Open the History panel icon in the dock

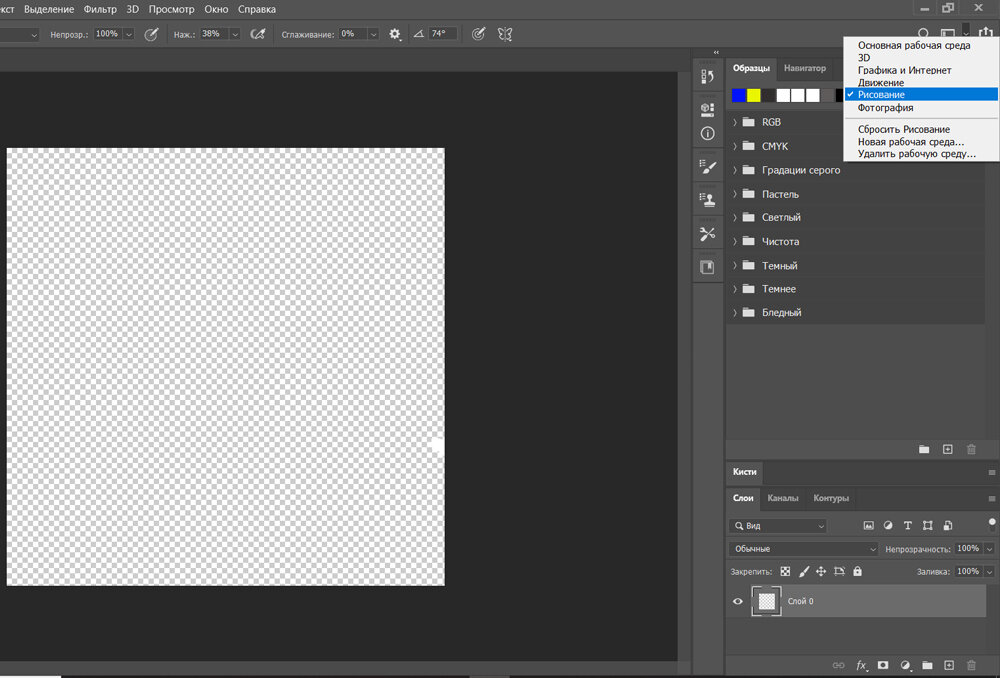[707, 77]
